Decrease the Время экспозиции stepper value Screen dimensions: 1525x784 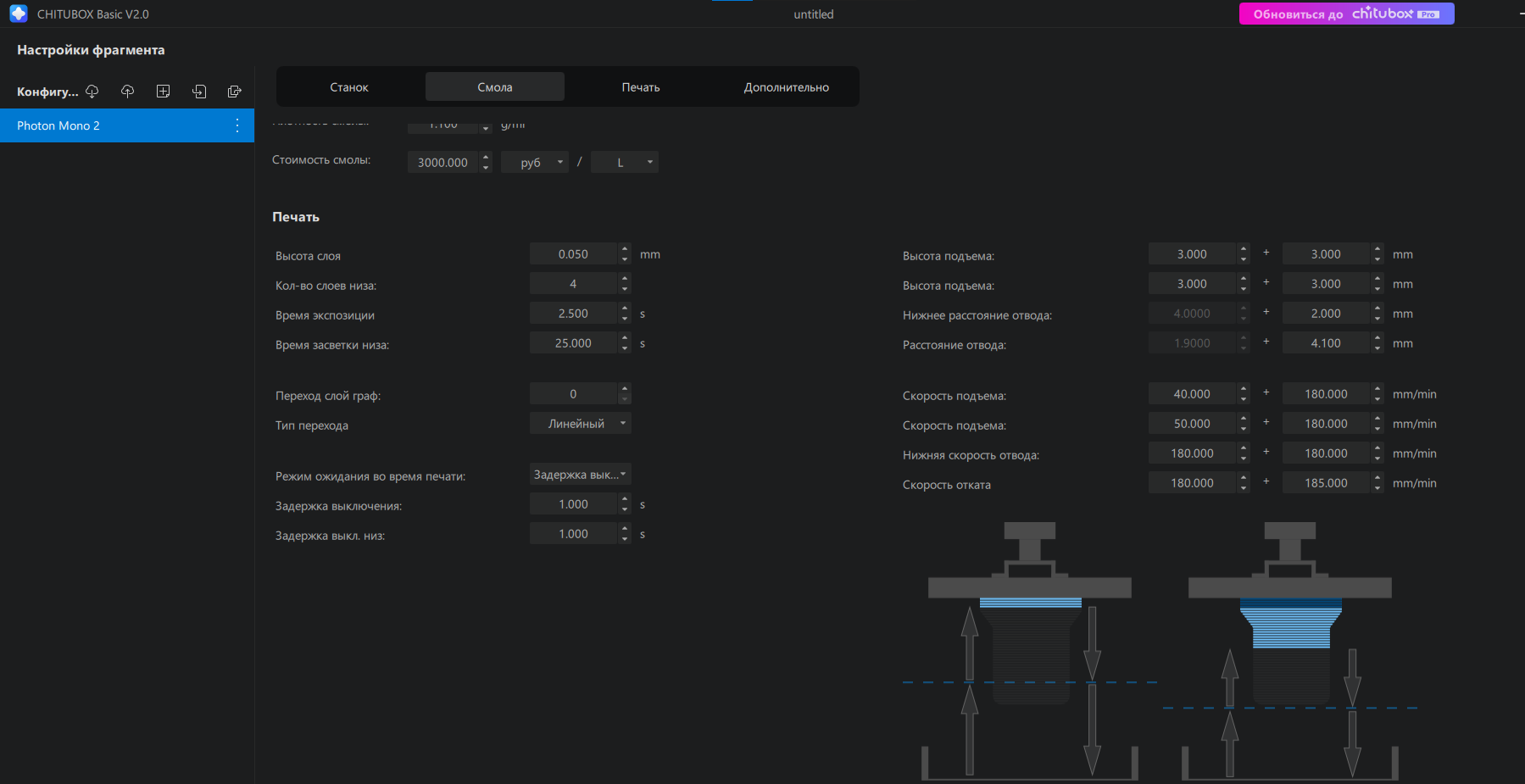(625, 319)
